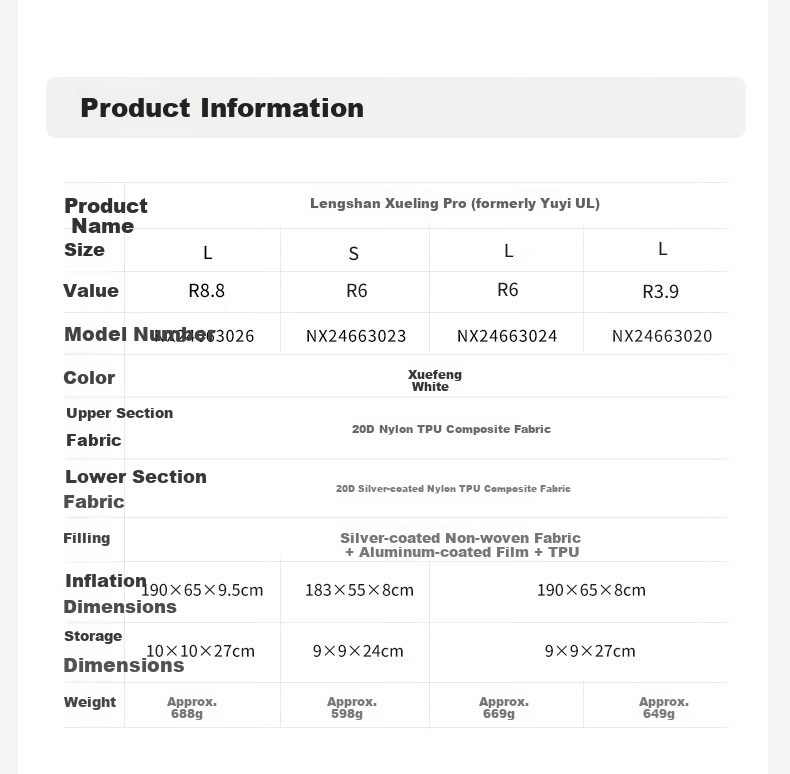Click model number NX24663023

pos(356,336)
